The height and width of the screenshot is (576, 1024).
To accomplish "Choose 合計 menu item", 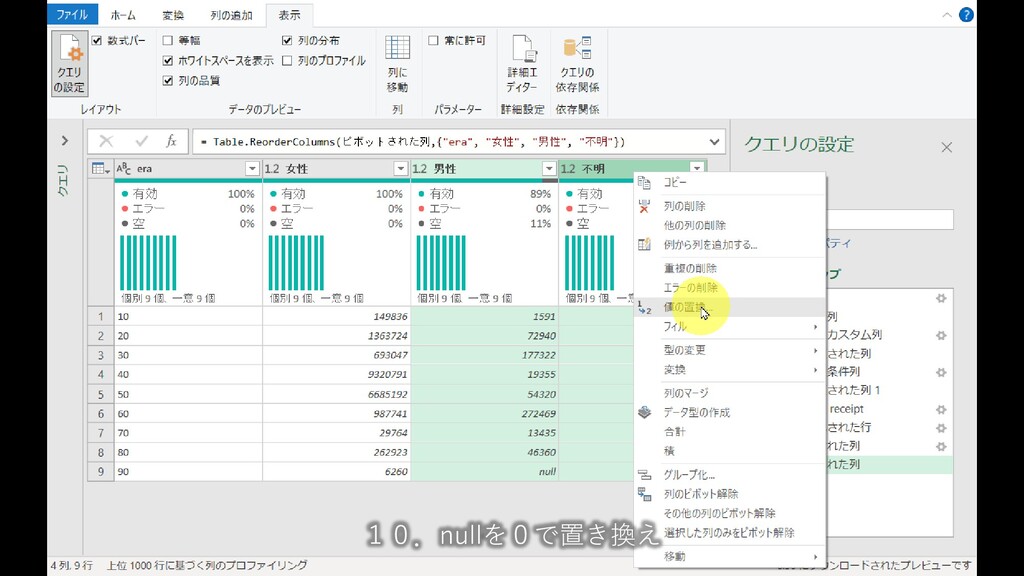I will (730, 432).
